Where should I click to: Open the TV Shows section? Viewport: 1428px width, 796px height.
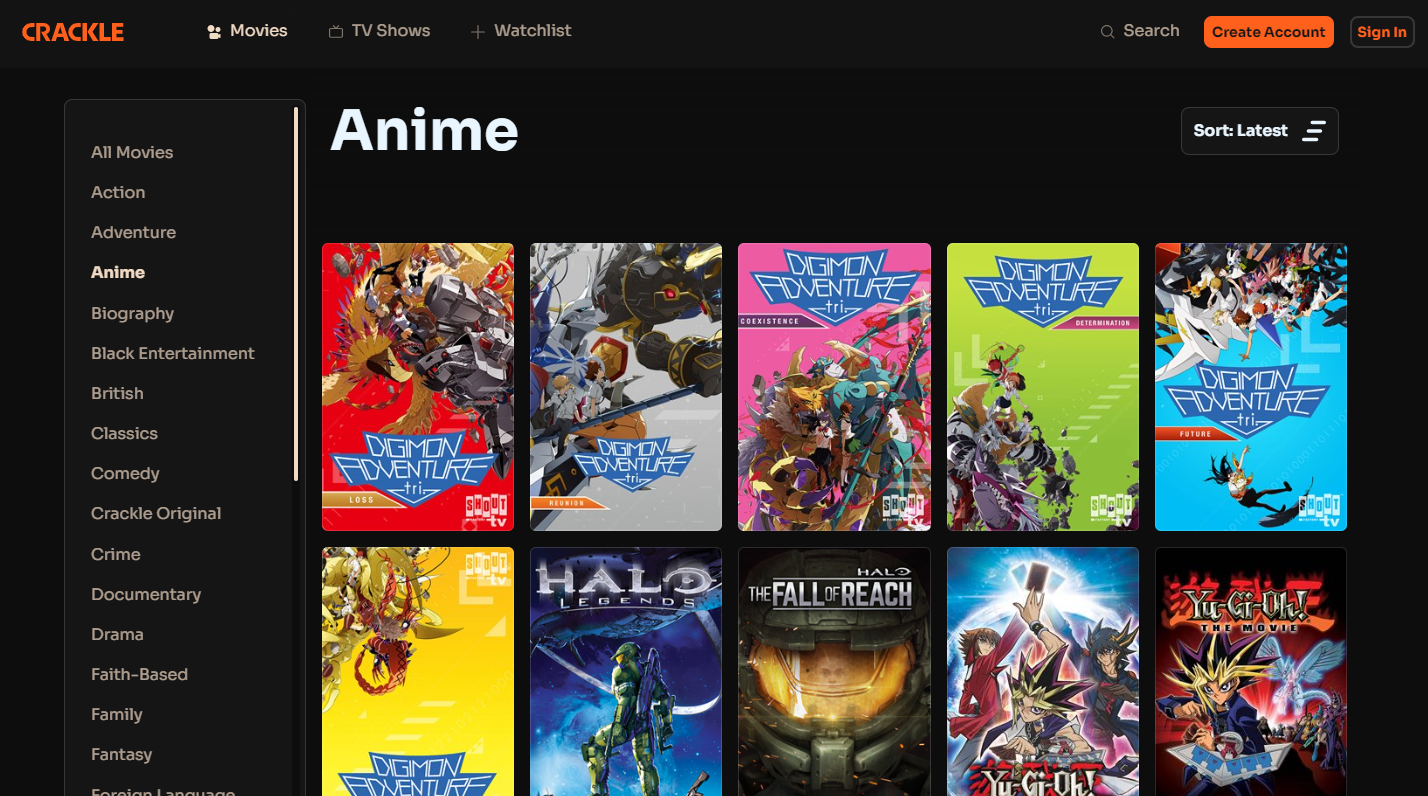click(379, 31)
